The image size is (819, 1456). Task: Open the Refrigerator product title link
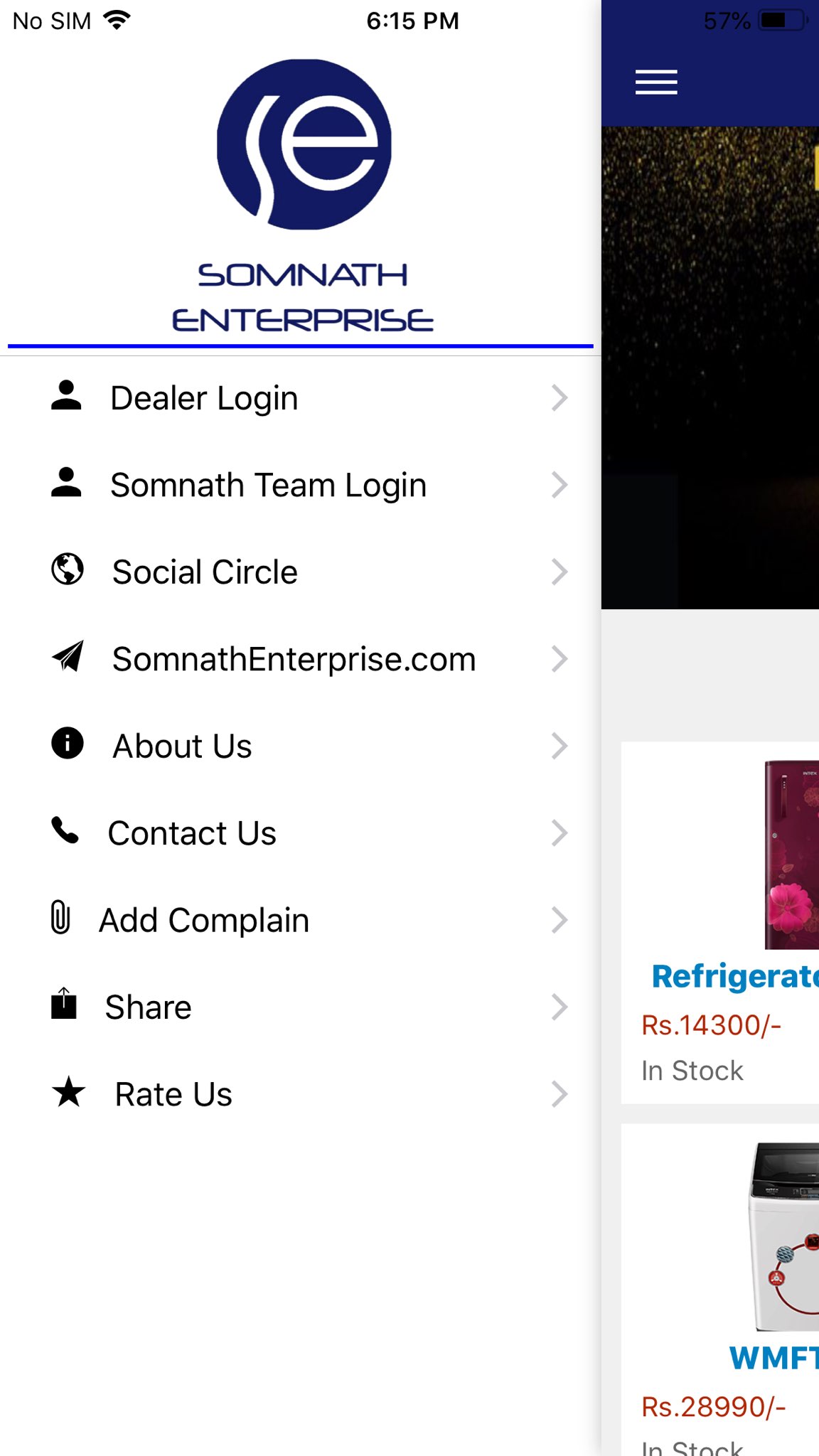tap(735, 977)
